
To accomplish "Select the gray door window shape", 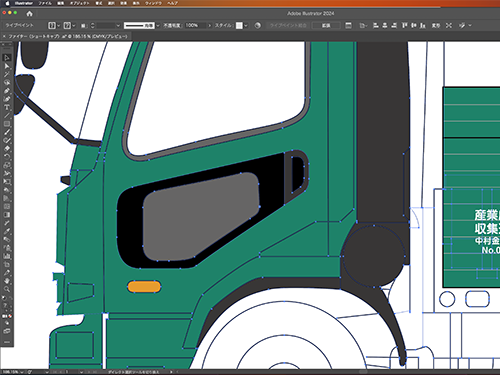I will coord(201,217).
